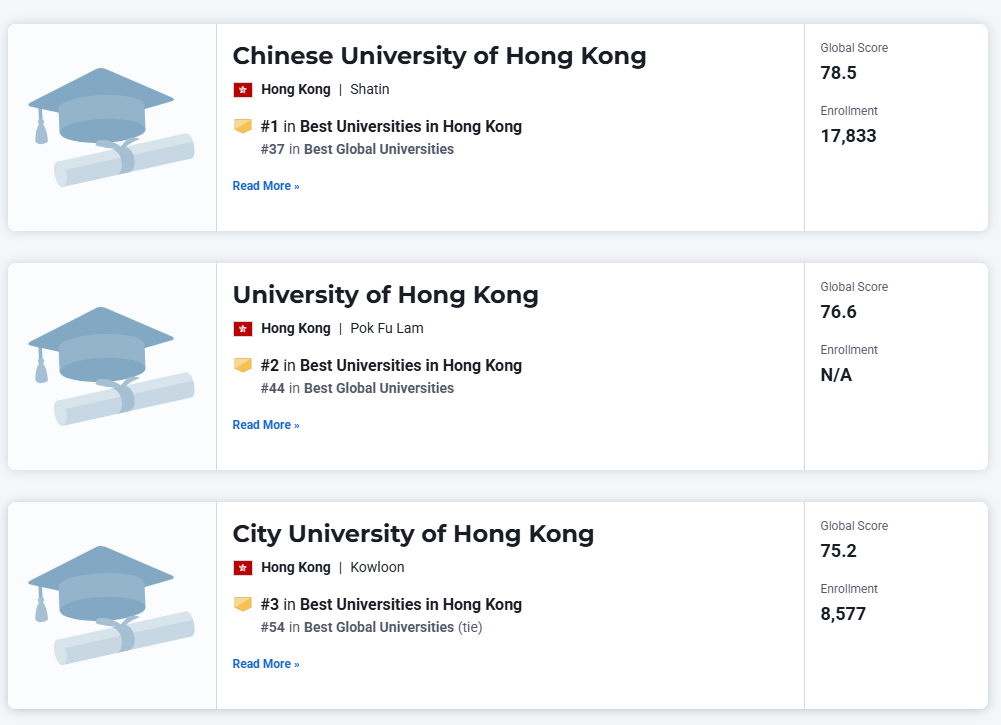Open City University of Hong Kong title
Screen dimensions: 1001x725
click(x=413, y=534)
